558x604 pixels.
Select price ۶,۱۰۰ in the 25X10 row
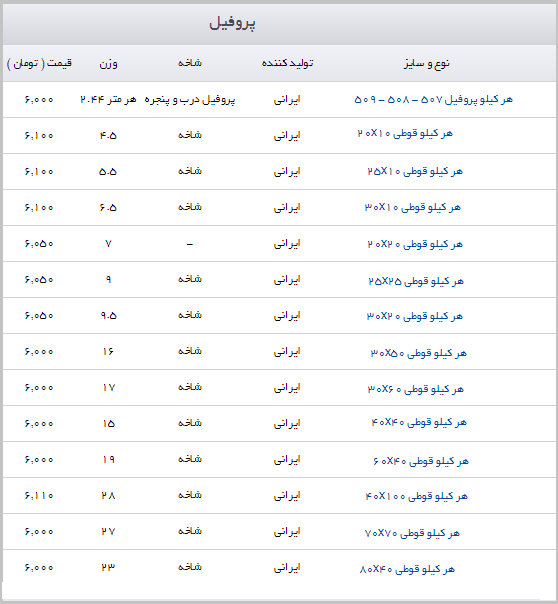click(x=39, y=172)
